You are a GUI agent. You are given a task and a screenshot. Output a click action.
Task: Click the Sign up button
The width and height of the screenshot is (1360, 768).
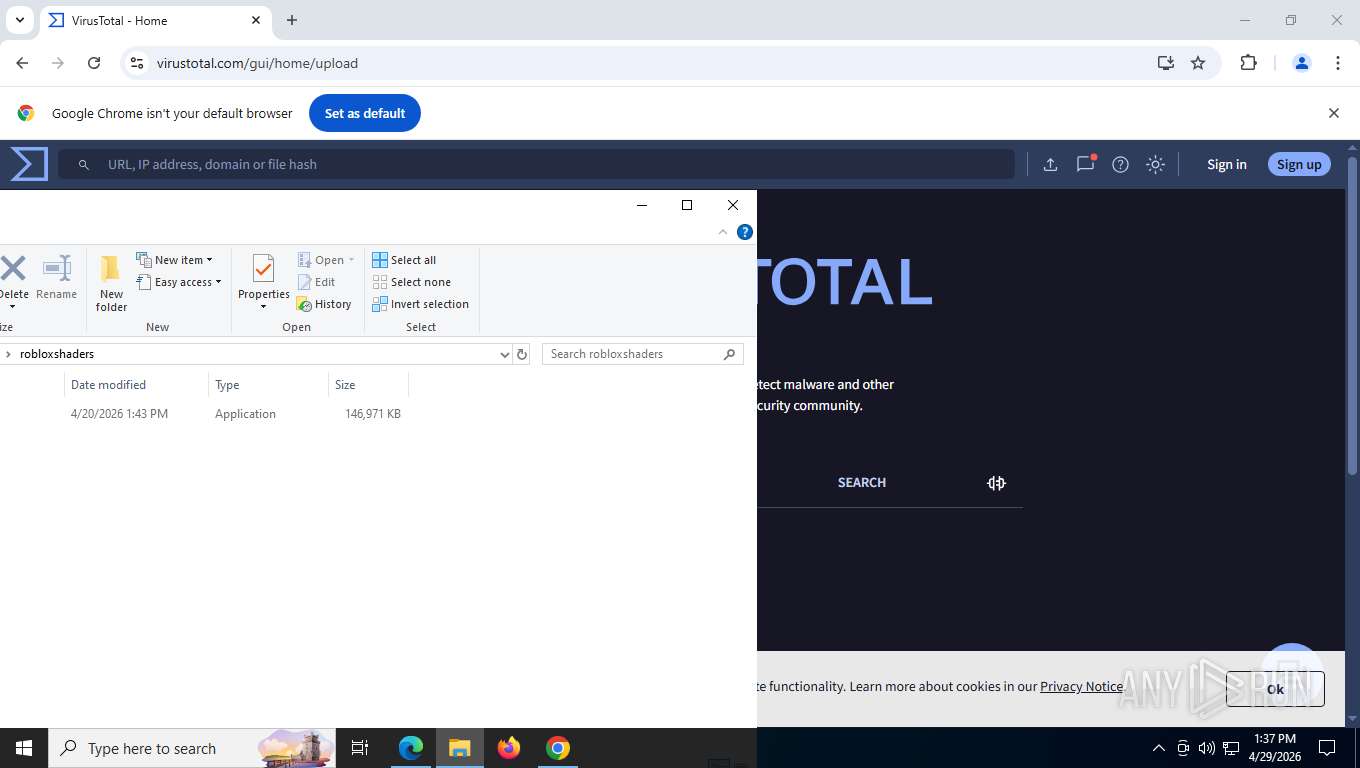coord(1299,164)
